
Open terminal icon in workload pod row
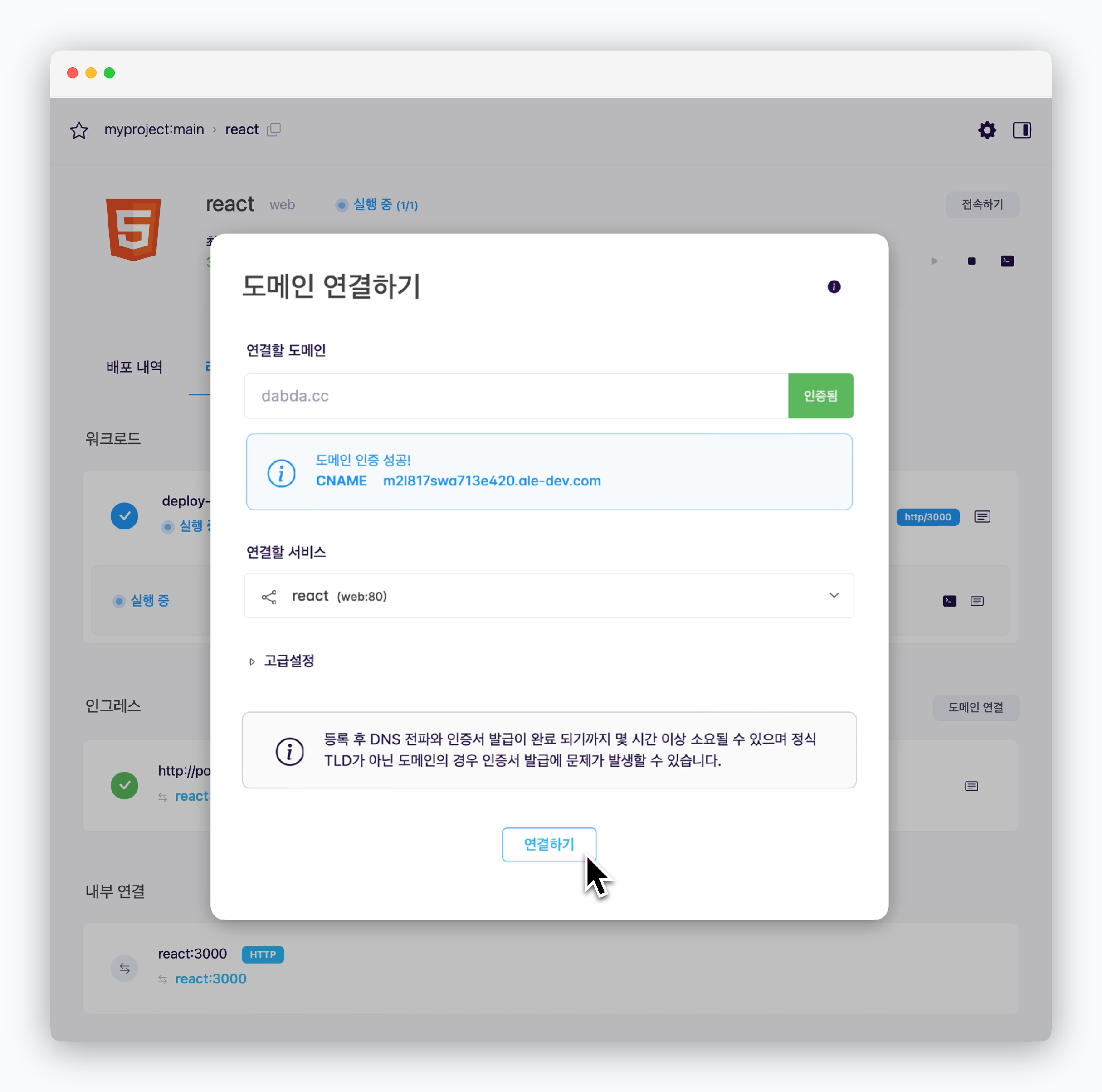tap(950, 601)
